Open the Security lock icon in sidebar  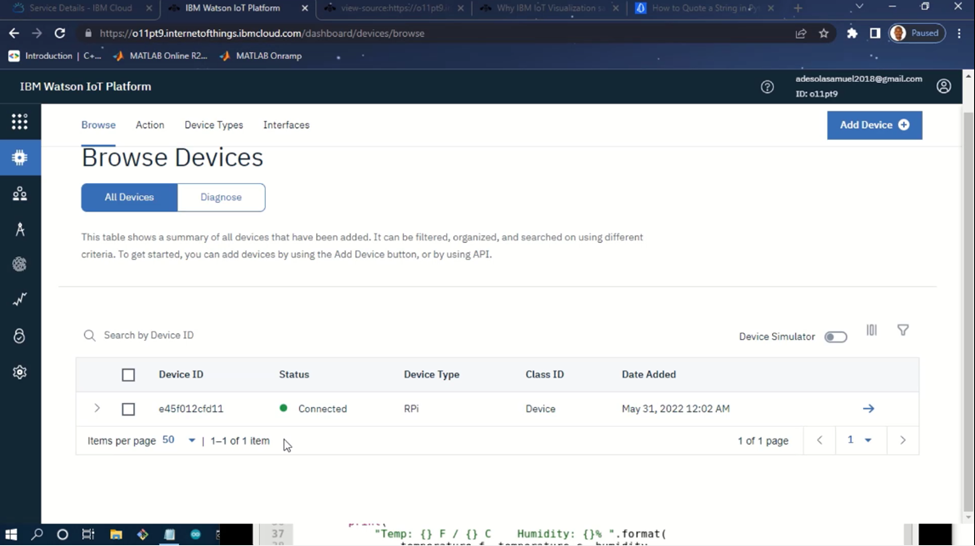coord(20,336)
